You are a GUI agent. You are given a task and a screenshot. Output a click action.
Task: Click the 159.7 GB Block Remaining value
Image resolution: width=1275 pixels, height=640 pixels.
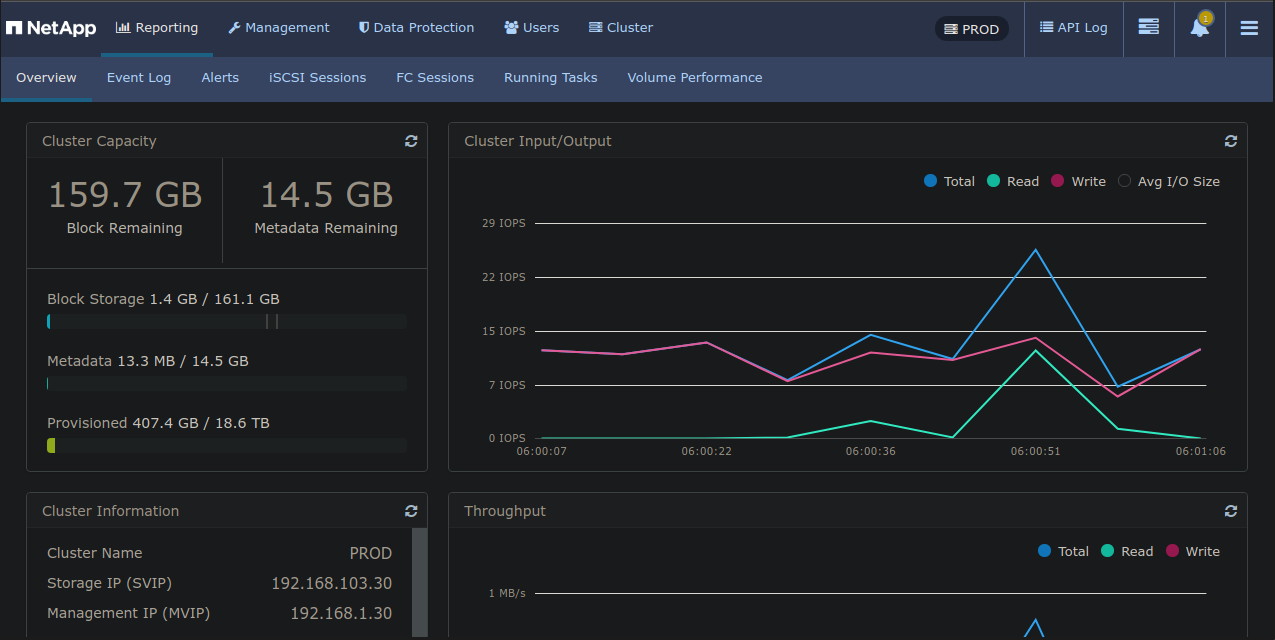coord(125,195)
